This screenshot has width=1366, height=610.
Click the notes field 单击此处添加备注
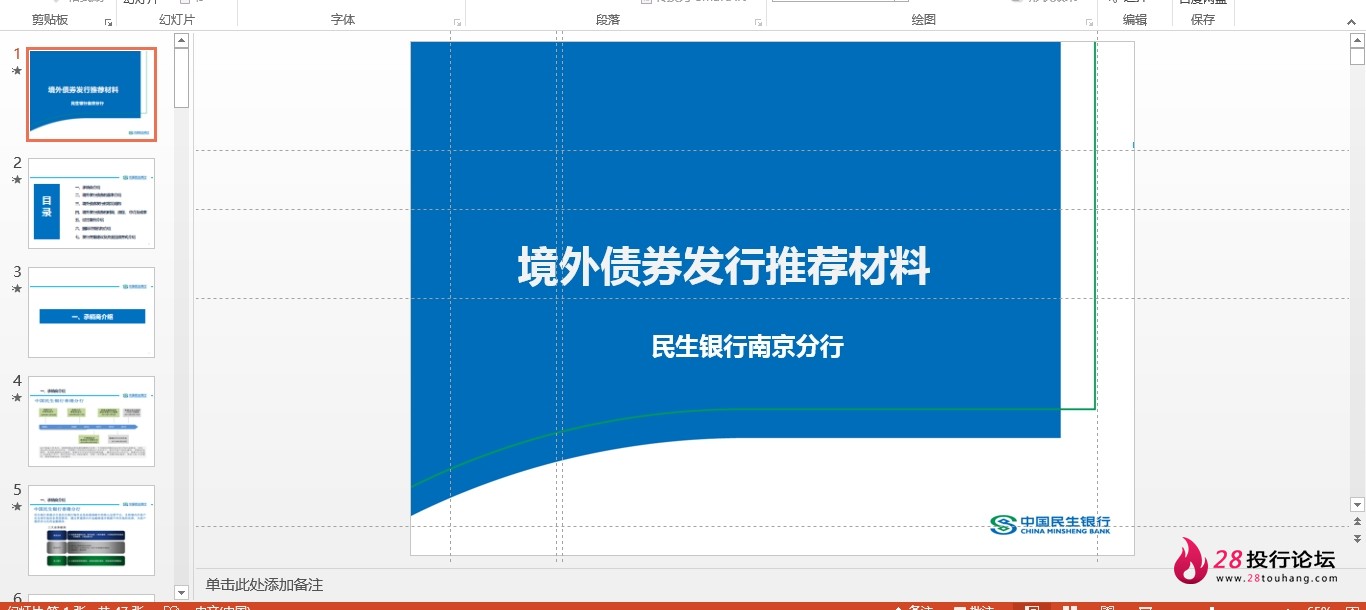[265, 585]
